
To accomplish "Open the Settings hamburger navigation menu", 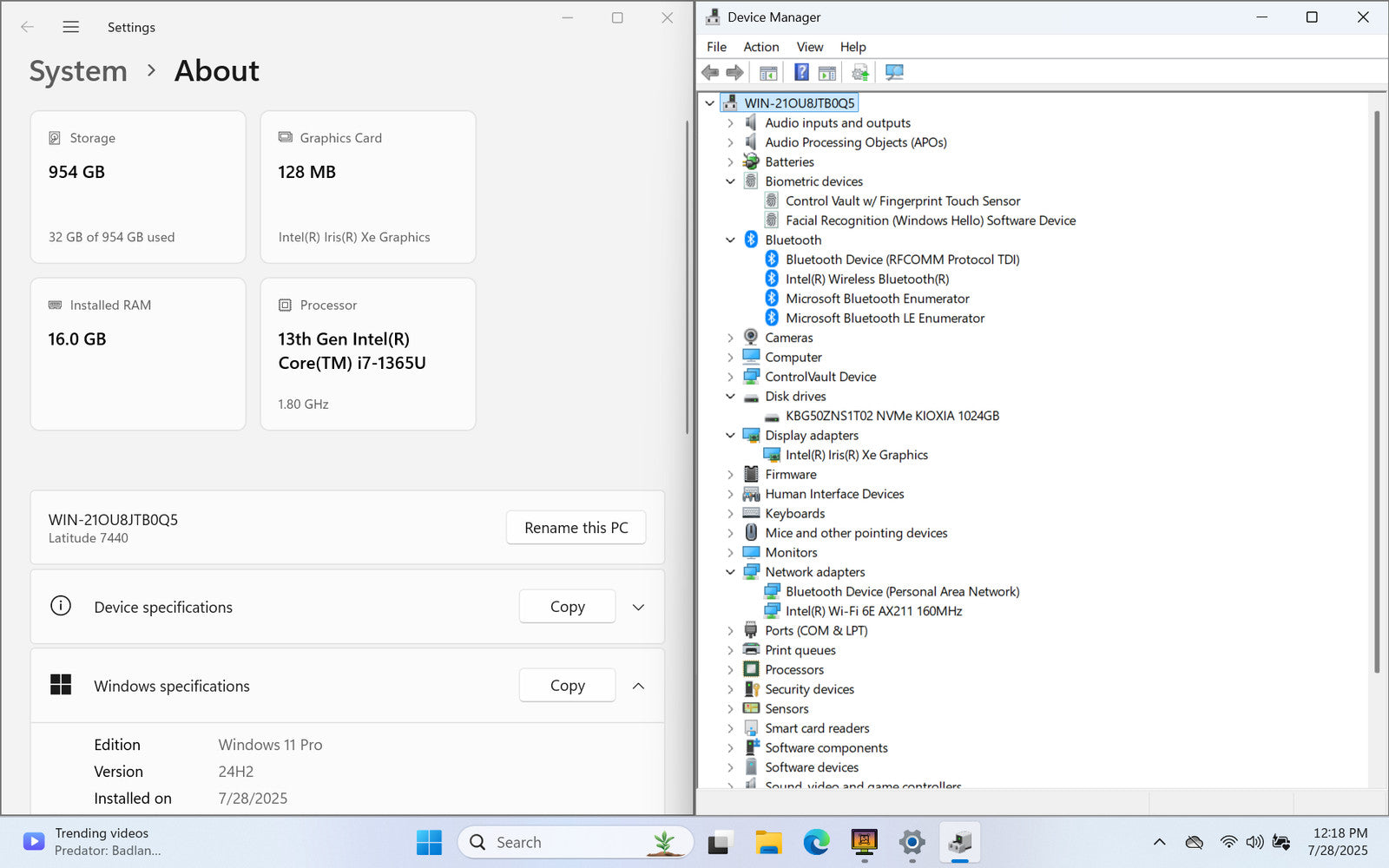I will pos(71,27).
